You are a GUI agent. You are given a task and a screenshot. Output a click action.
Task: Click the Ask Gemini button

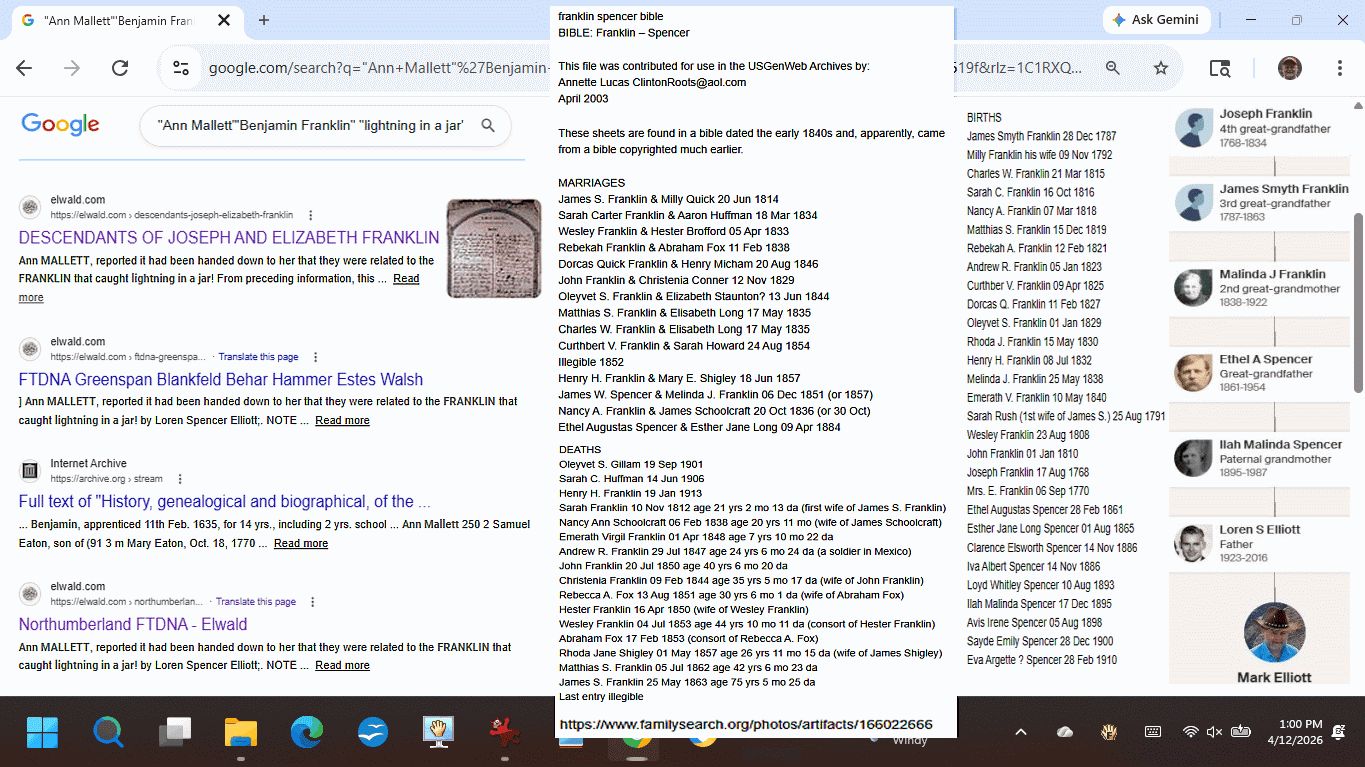point(1157,20)
